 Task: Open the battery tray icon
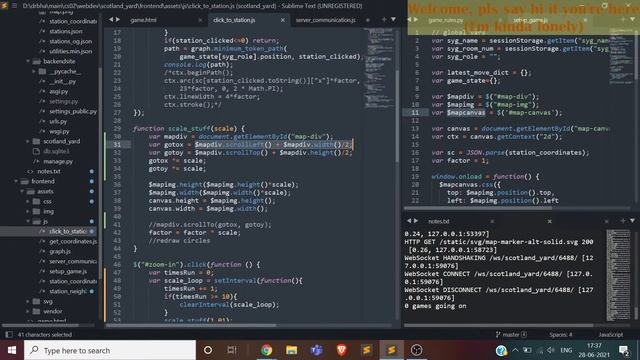pyautogui.click(x=527, y=350)
